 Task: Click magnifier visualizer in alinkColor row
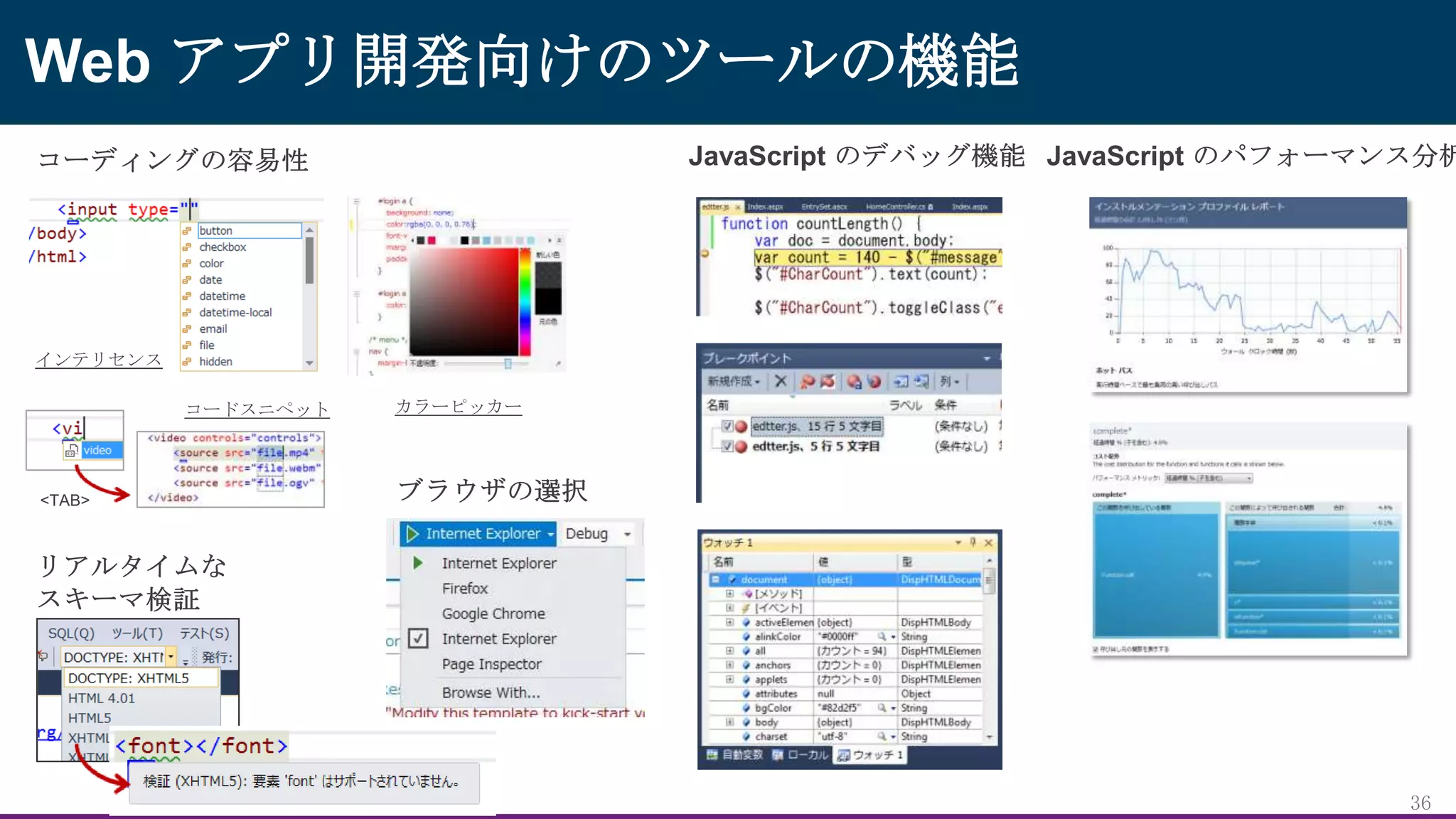point(882,637)
